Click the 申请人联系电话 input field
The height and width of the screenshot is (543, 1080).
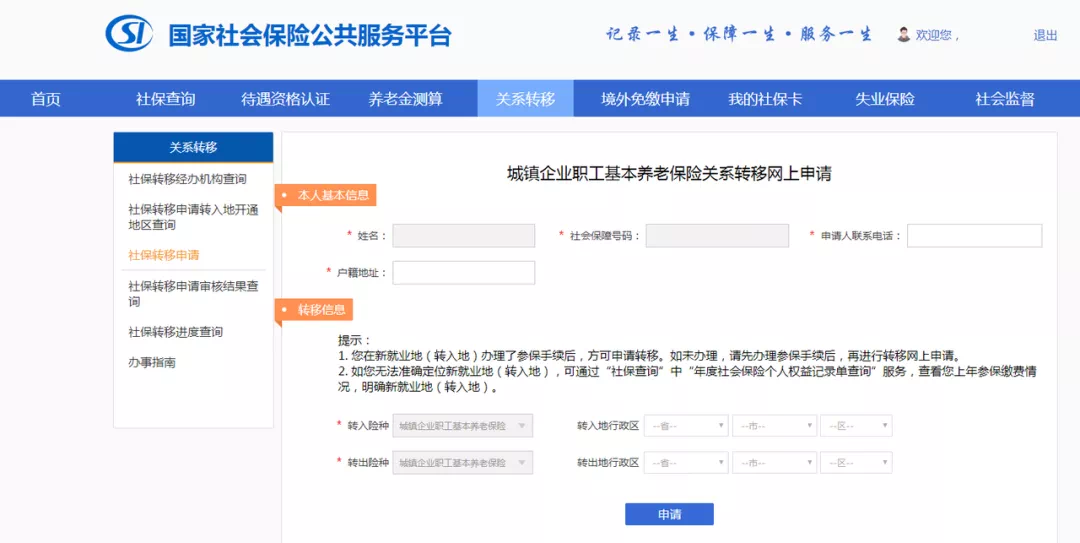(974, 236)
